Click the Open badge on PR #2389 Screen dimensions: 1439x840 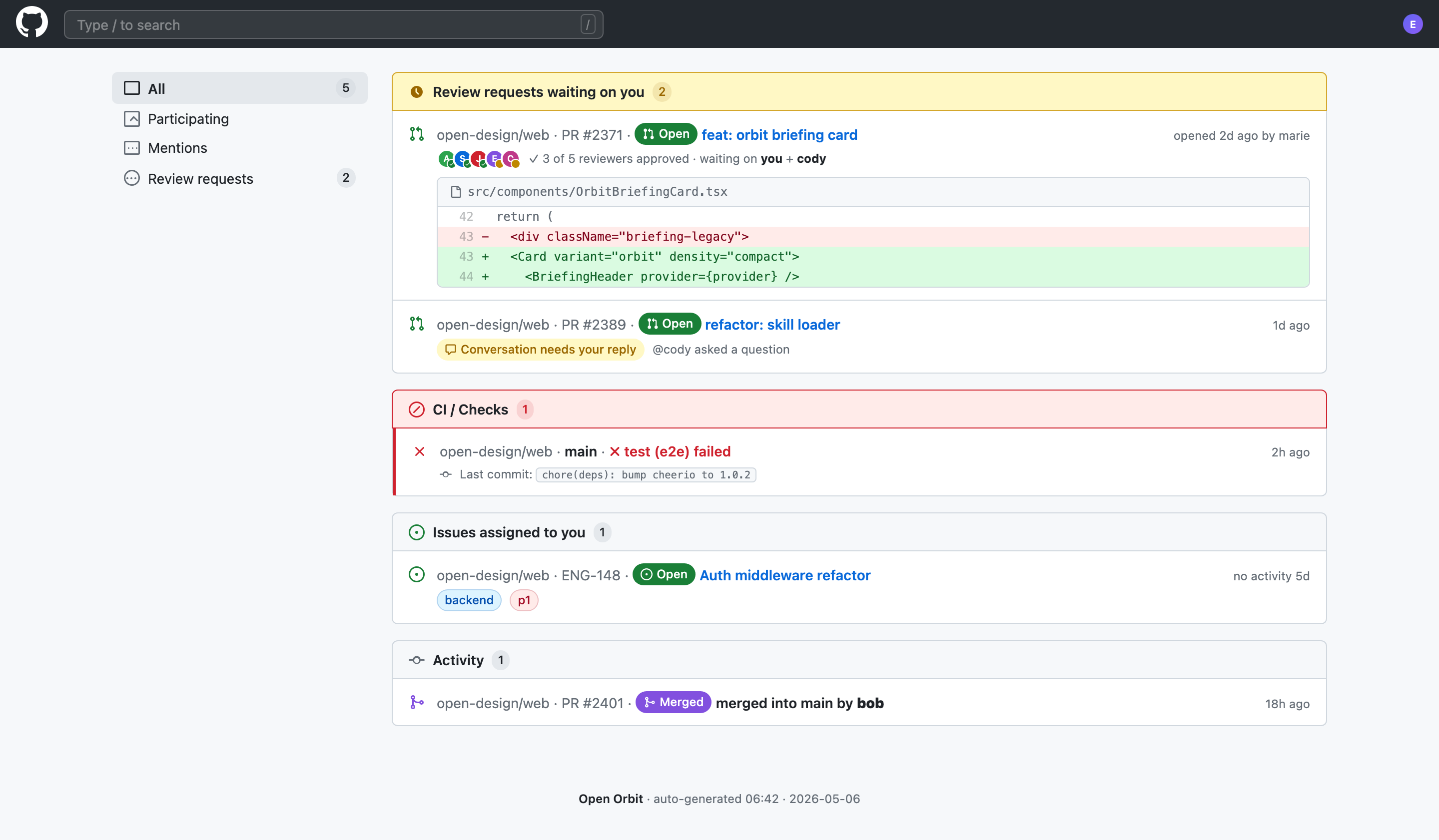669,324
